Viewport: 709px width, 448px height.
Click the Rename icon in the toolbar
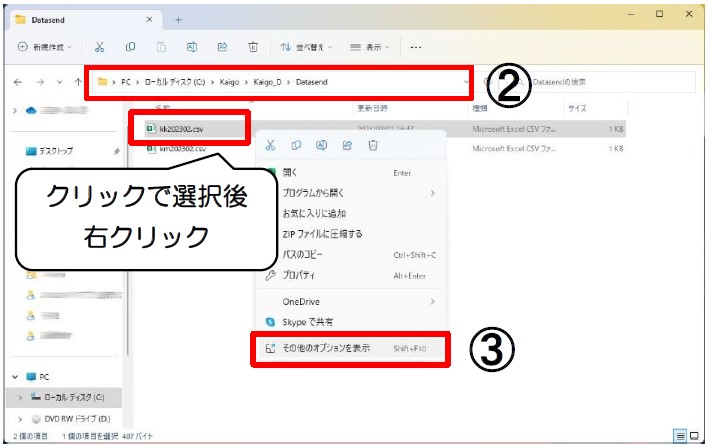pyautogui.click(x=192, y=47)
